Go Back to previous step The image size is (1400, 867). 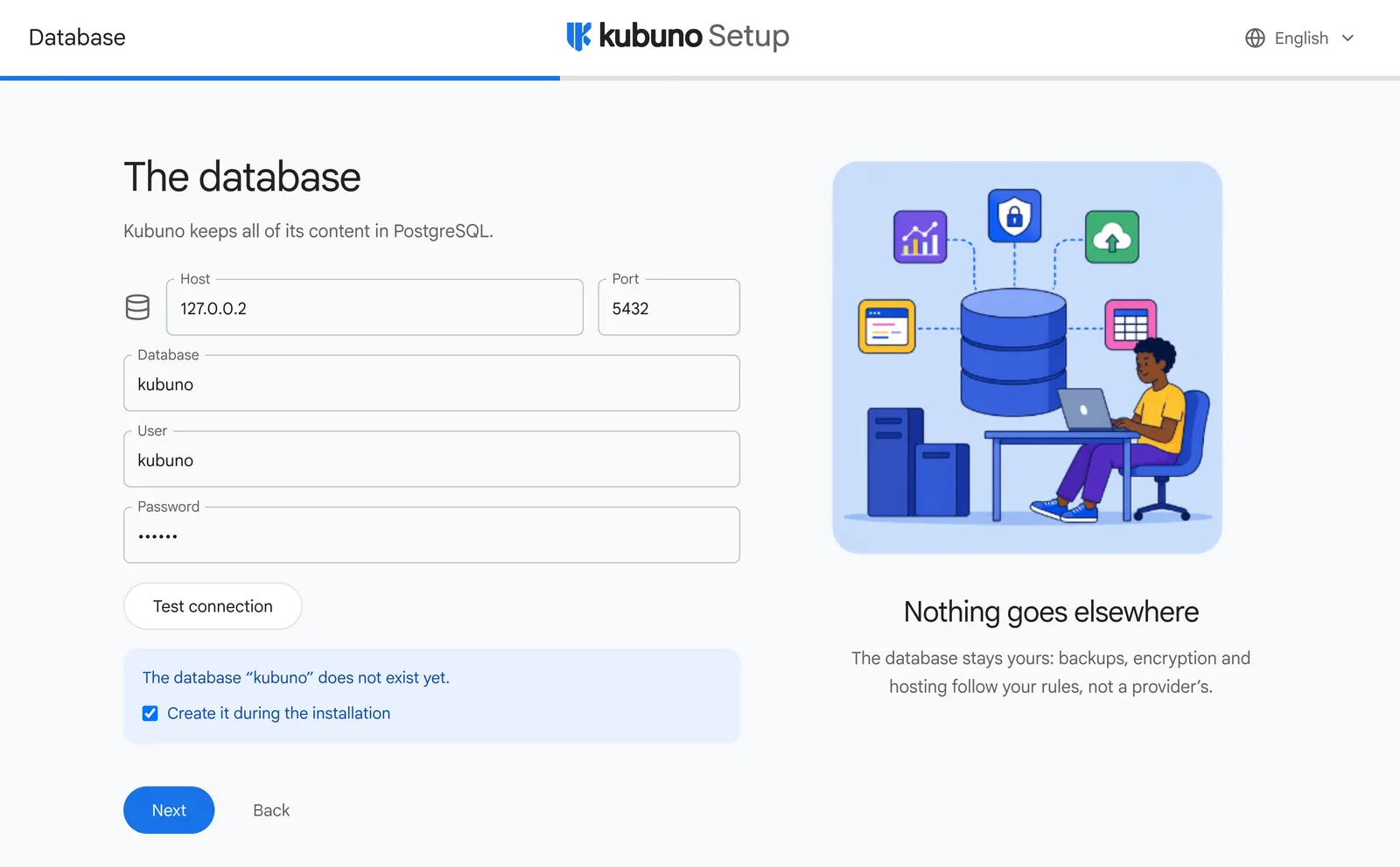point(271,810)
